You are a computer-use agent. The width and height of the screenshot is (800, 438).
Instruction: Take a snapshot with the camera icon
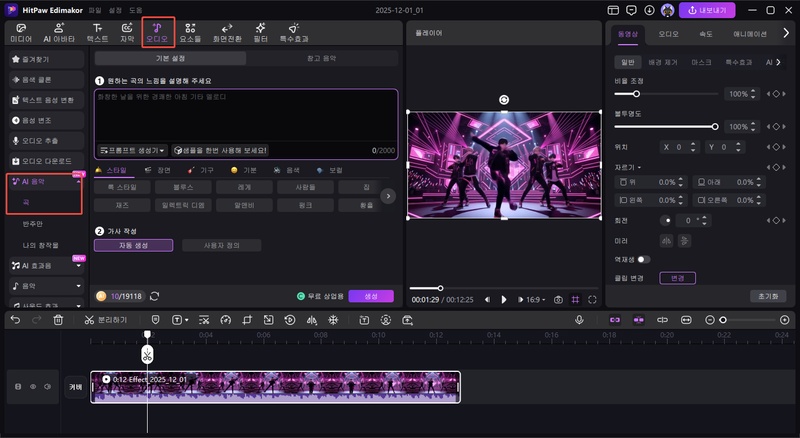point(558,299)
